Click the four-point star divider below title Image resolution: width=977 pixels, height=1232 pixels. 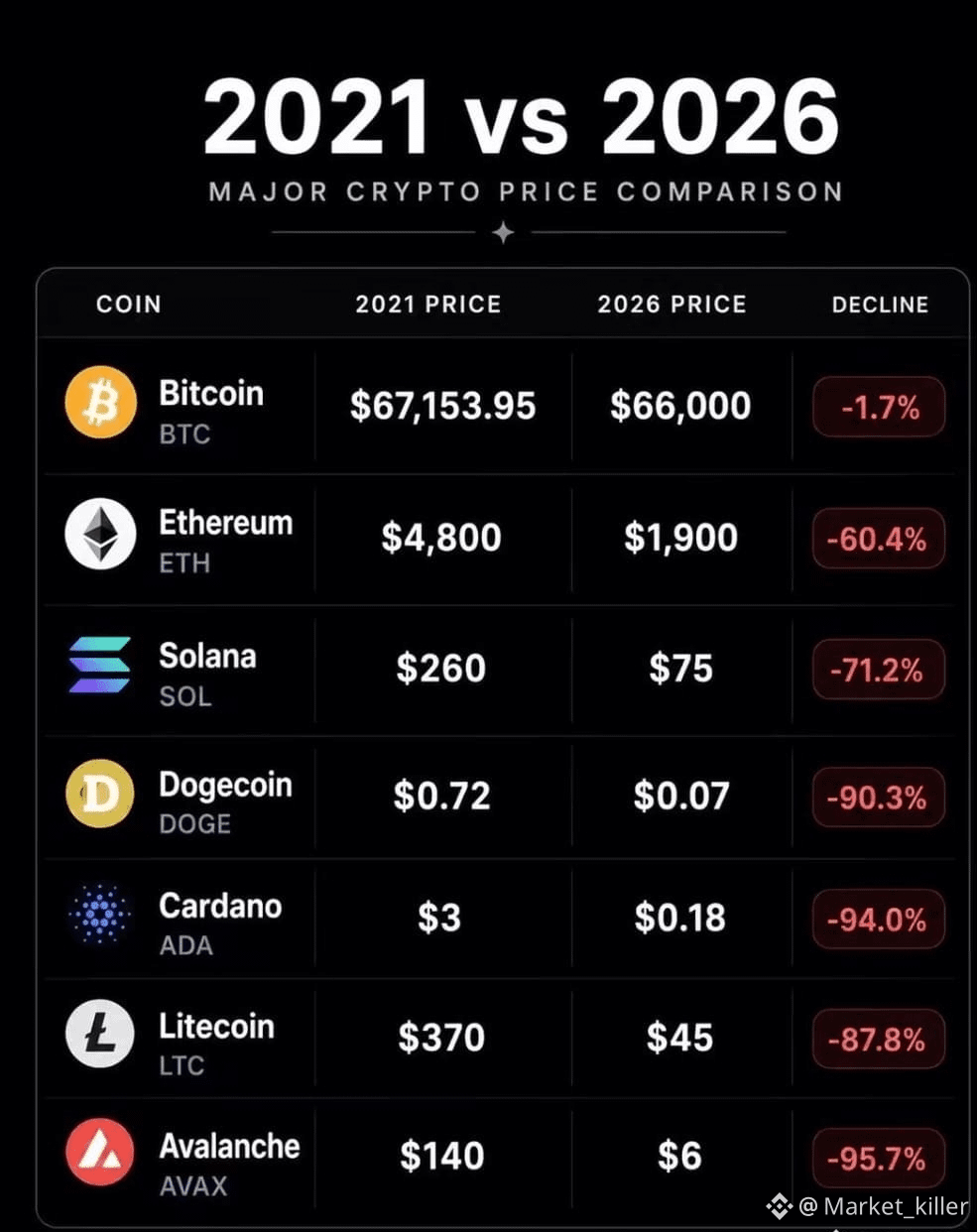pyautogui.click(x=504, y=232)
